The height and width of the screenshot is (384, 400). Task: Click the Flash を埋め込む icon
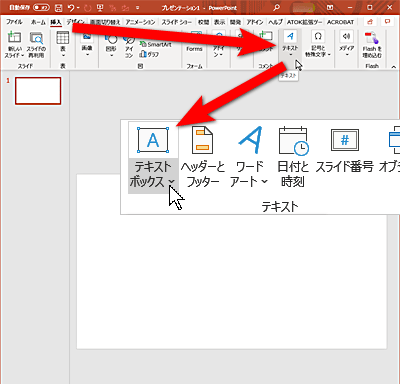tap(372, 38)
